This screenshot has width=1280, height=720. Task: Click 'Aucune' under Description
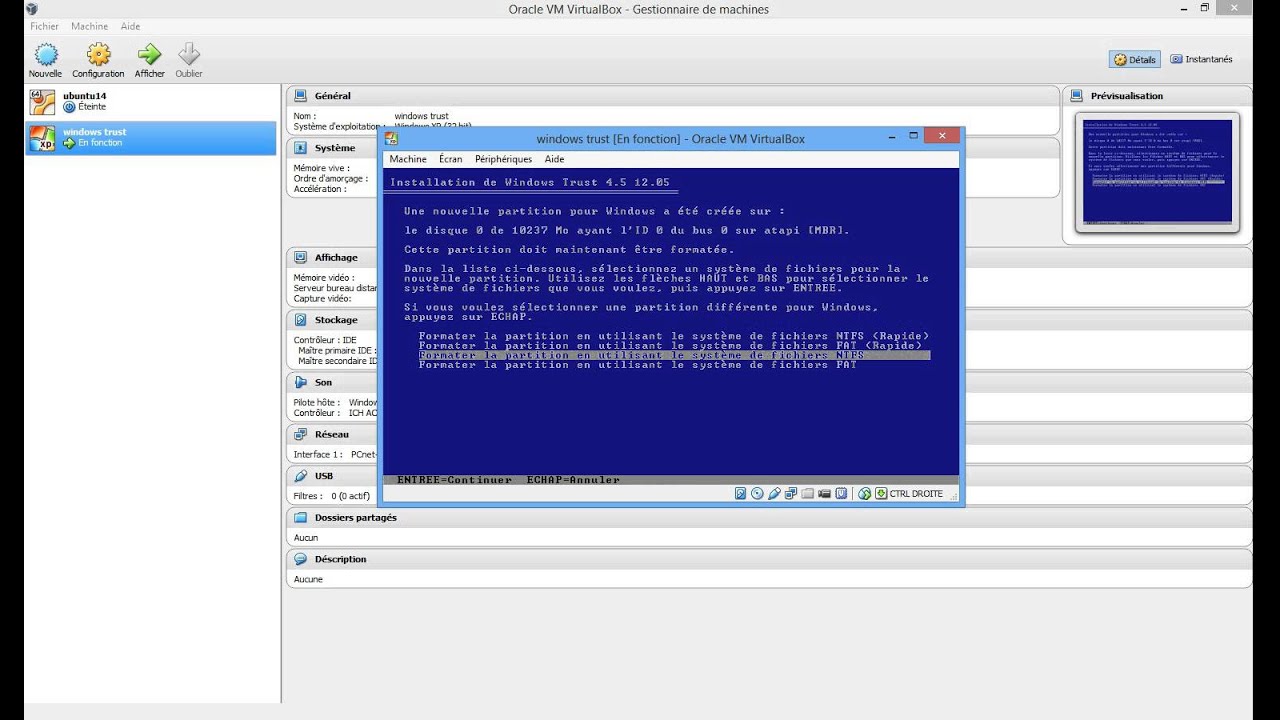click(x=308, y=579)
